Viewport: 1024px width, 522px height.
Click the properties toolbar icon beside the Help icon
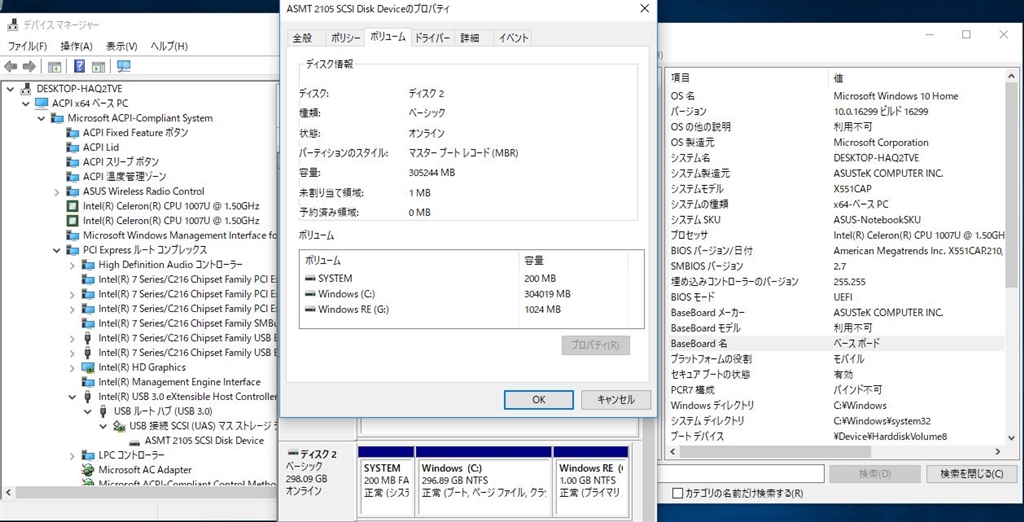(98, 67)
